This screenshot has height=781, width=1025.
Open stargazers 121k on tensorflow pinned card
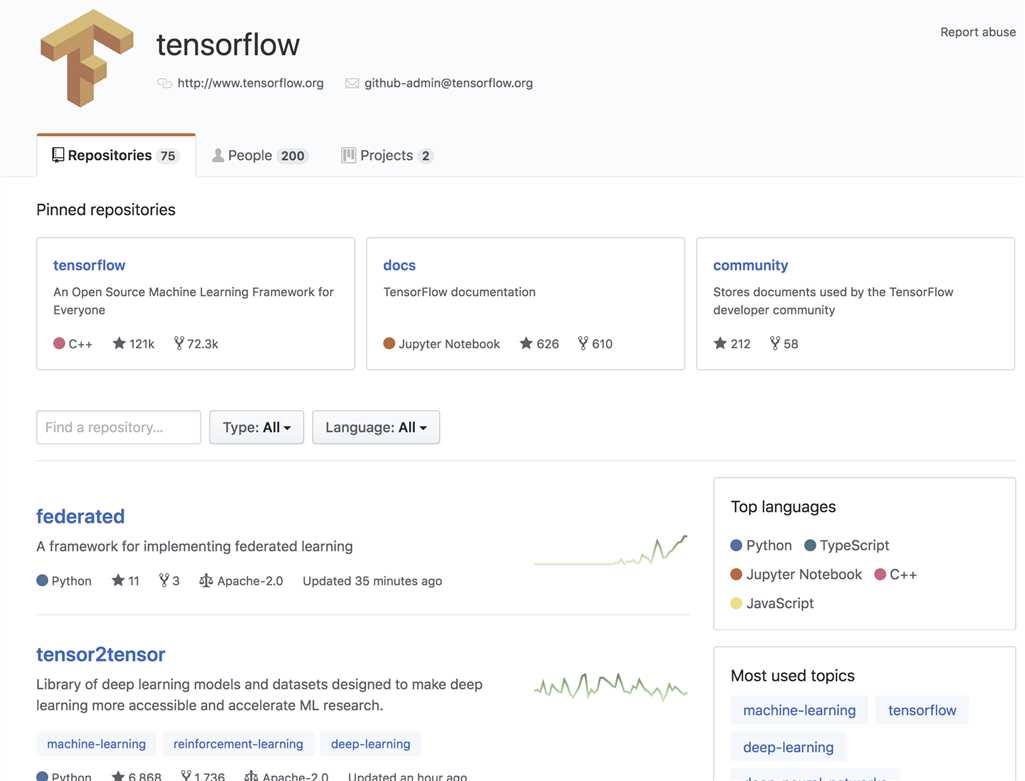[133, 343]
